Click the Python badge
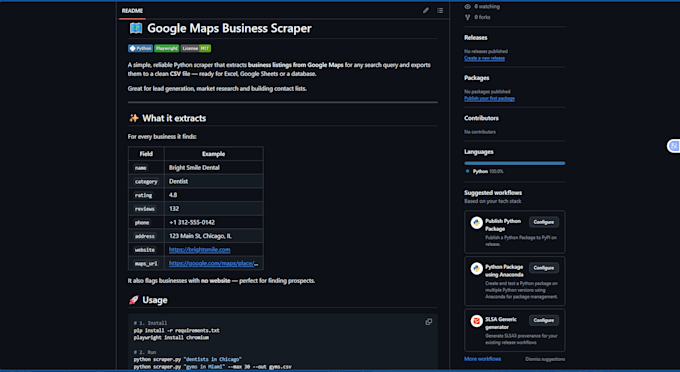 pyautogui.click(x=141, y=49)
